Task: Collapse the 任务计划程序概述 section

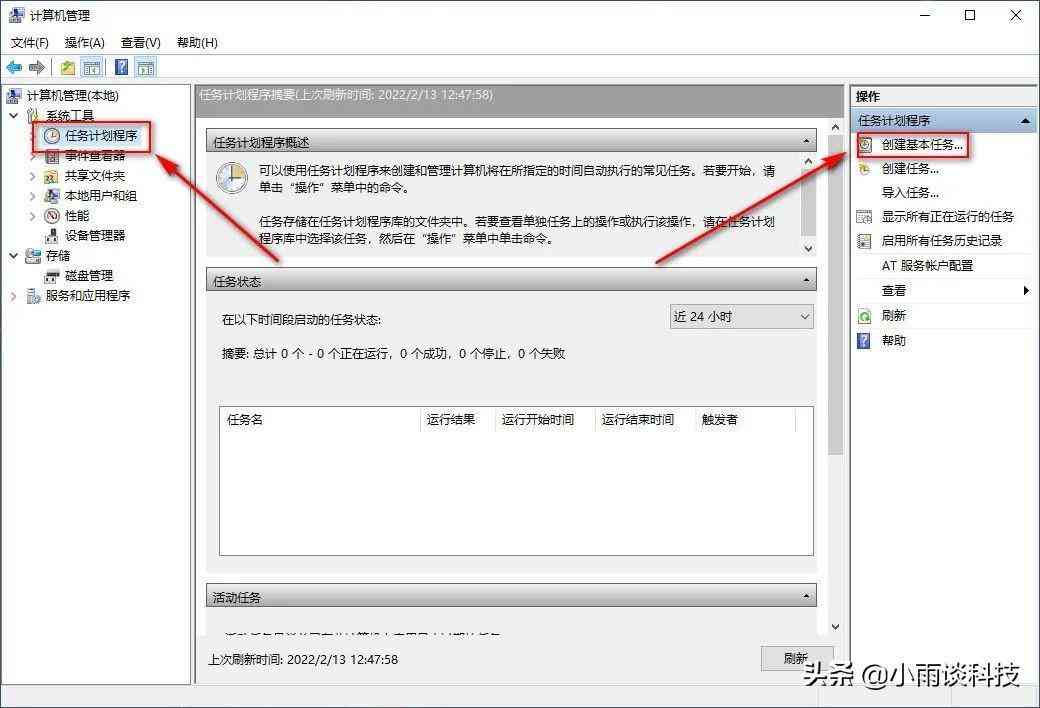Action: (806, 141)
